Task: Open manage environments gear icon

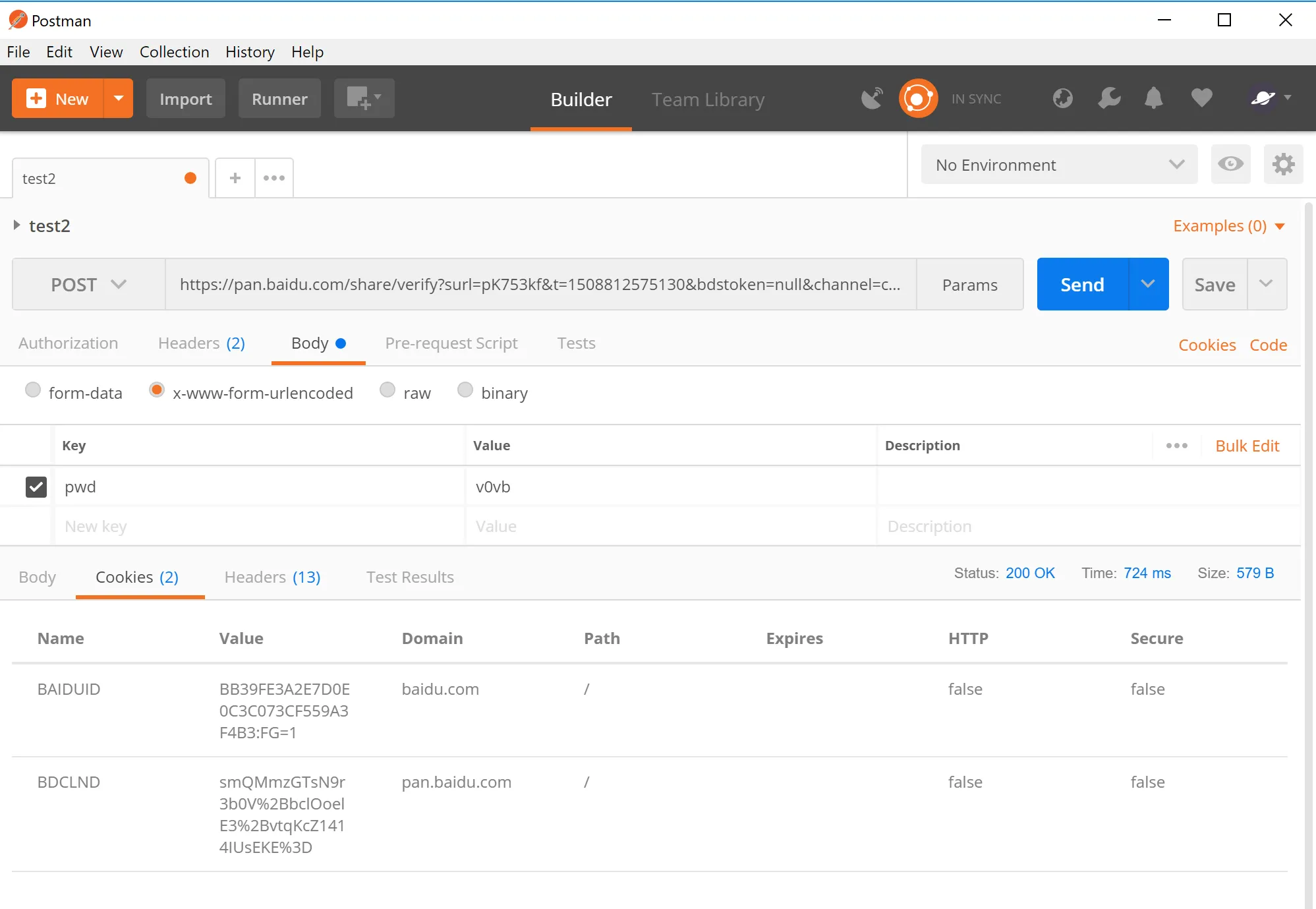Action: tap(1283, 164)
